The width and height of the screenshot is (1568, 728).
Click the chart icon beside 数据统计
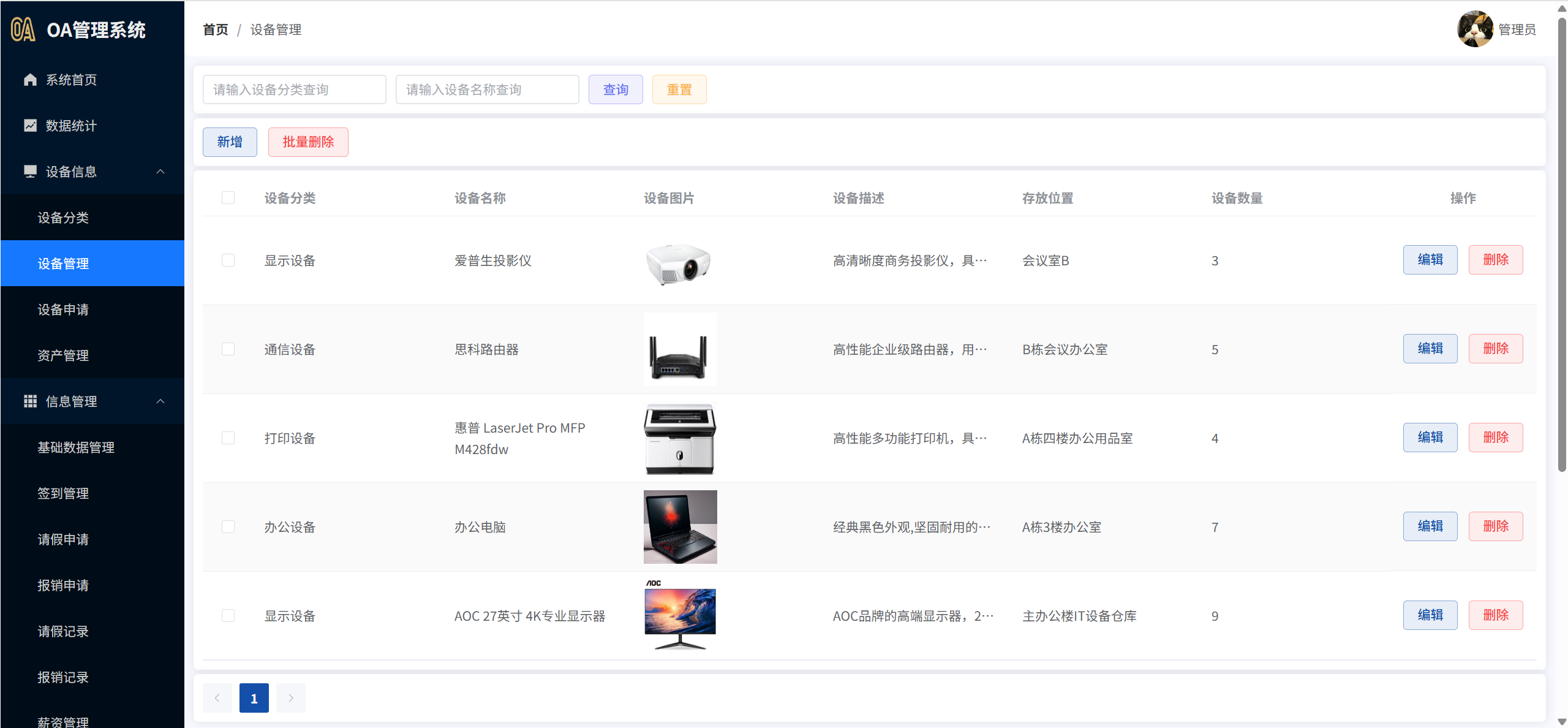click(30, 126)
